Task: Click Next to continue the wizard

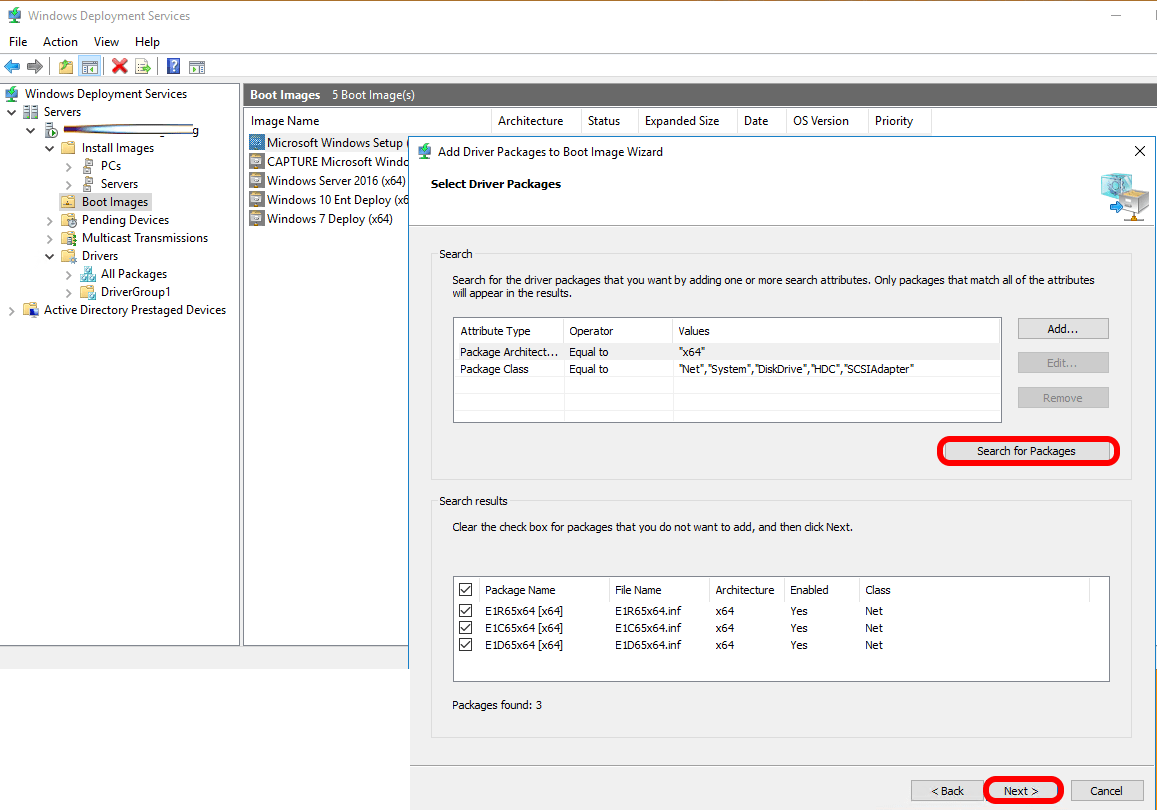Action: tap(1021, 791)
